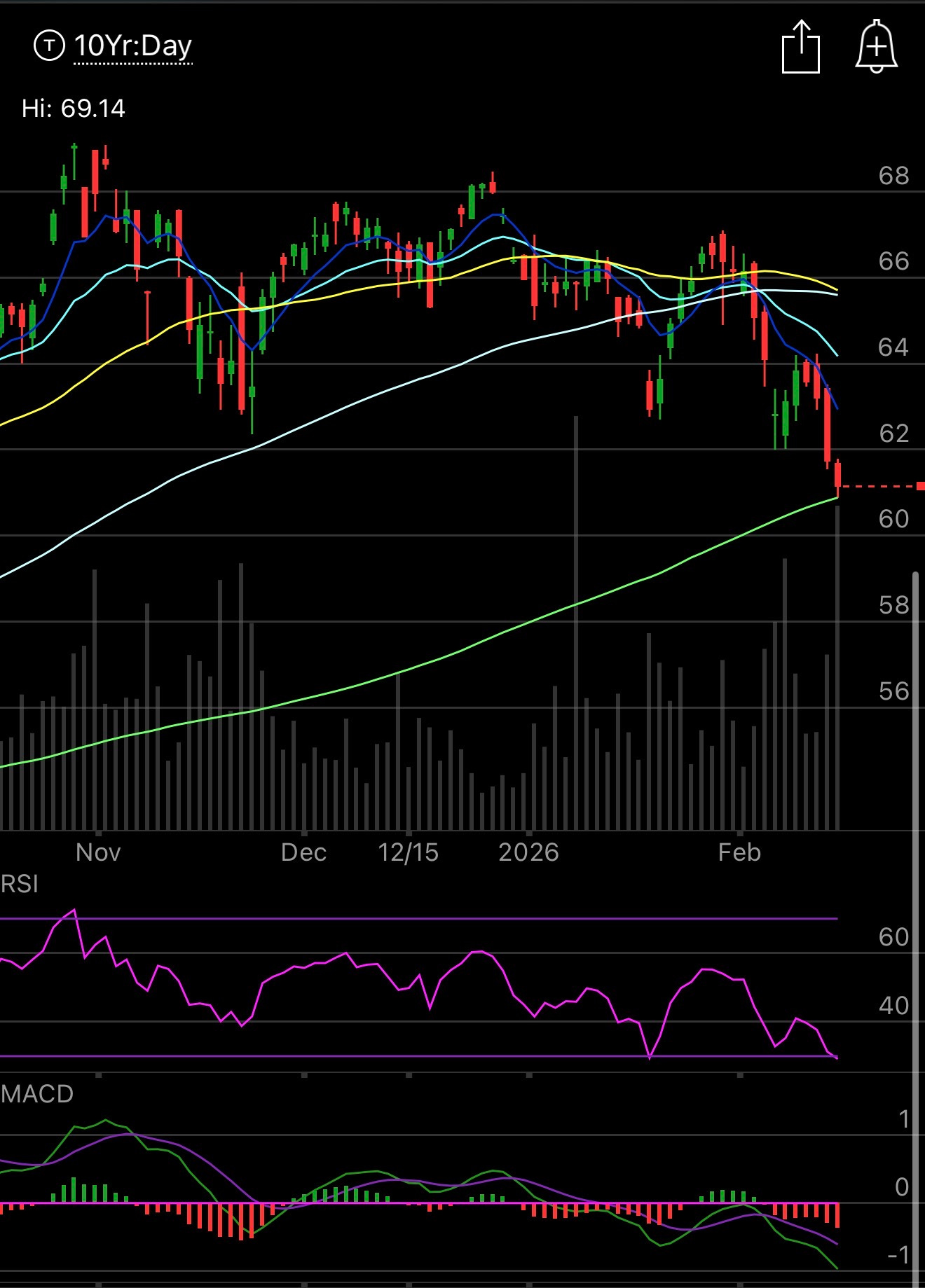Tap the Hi: 69.14 label
Screen dimensions: 925x1288
74,109
